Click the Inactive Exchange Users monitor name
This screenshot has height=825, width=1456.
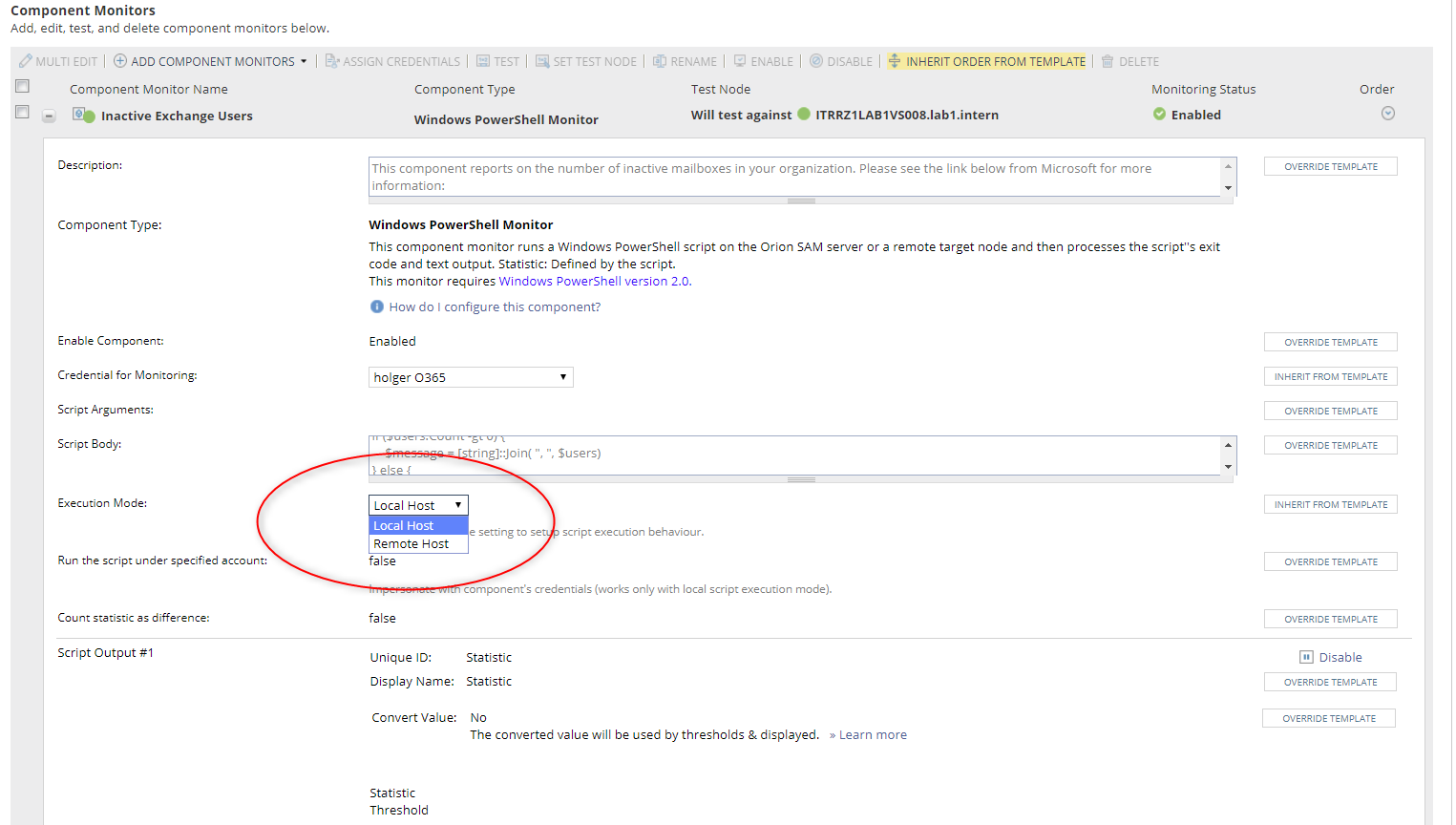click(177, 116)
